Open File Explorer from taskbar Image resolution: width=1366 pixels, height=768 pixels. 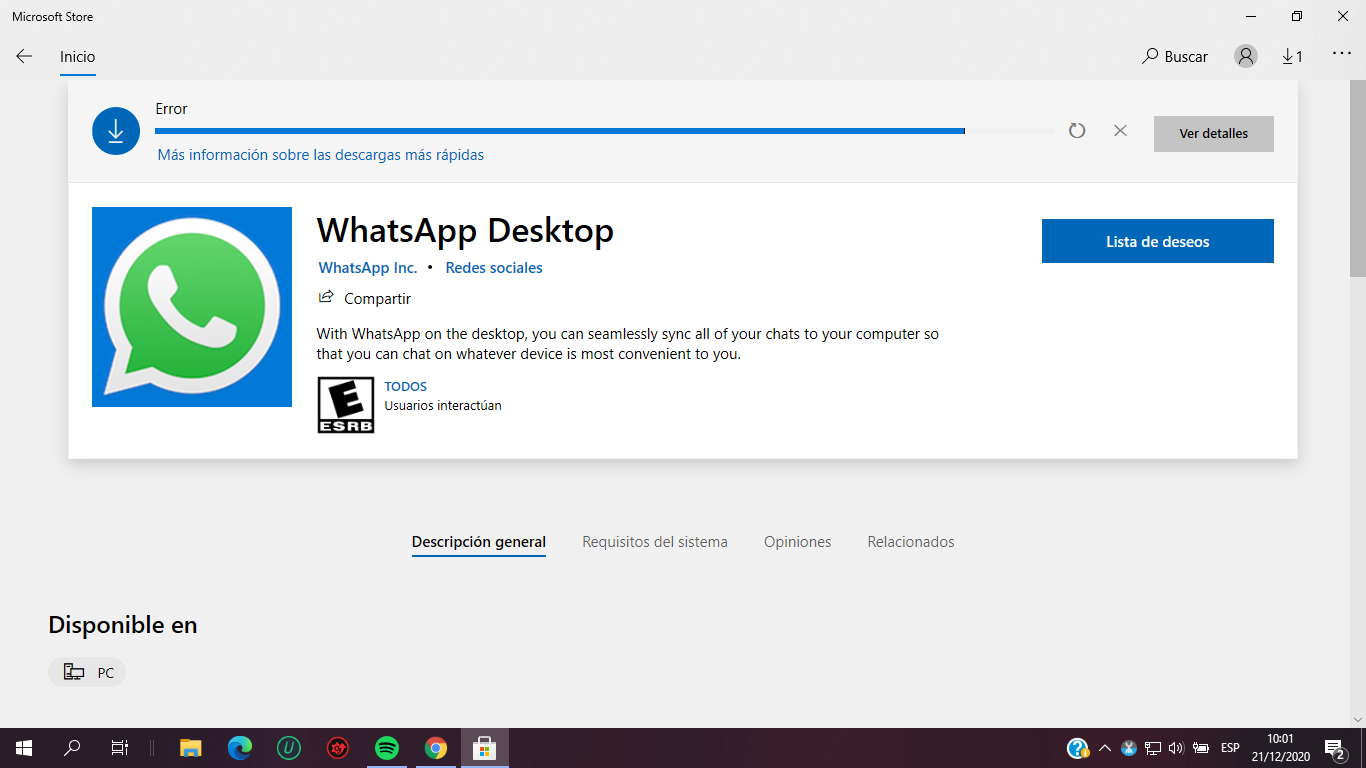(x=191, y=748)
